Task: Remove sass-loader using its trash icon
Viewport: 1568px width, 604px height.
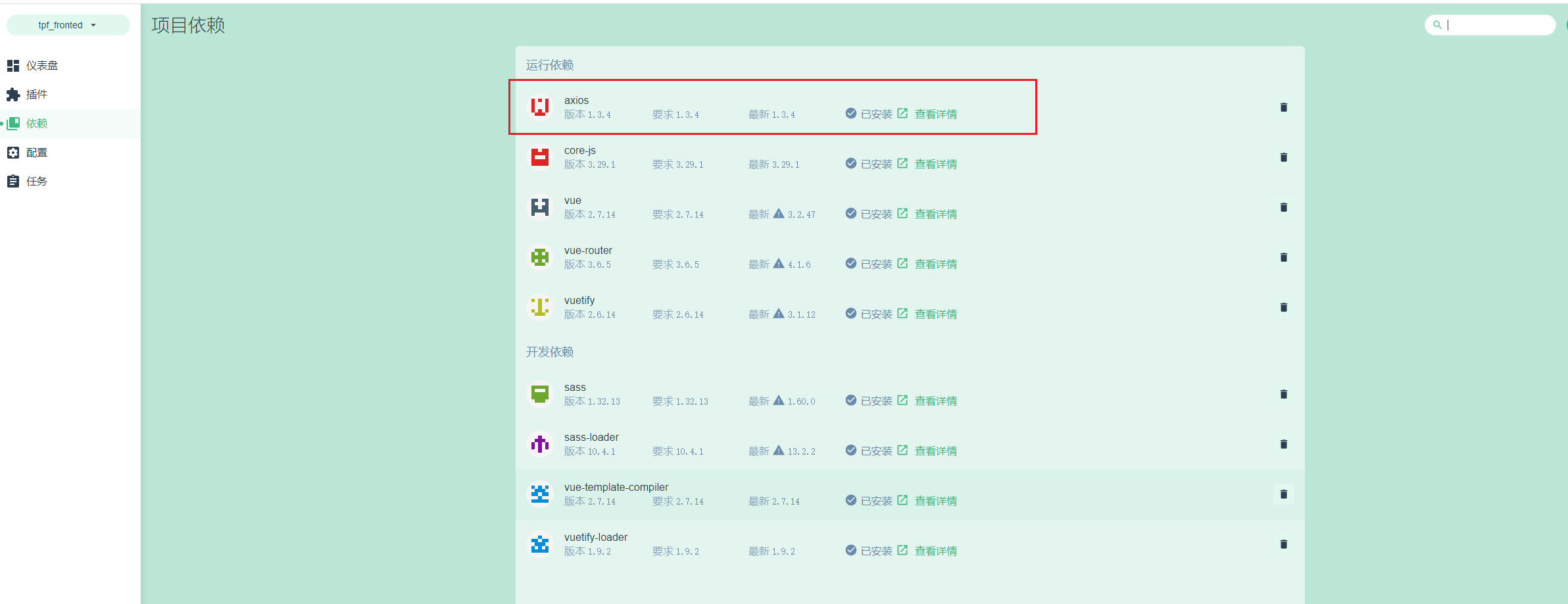Action: (1283, 444)
